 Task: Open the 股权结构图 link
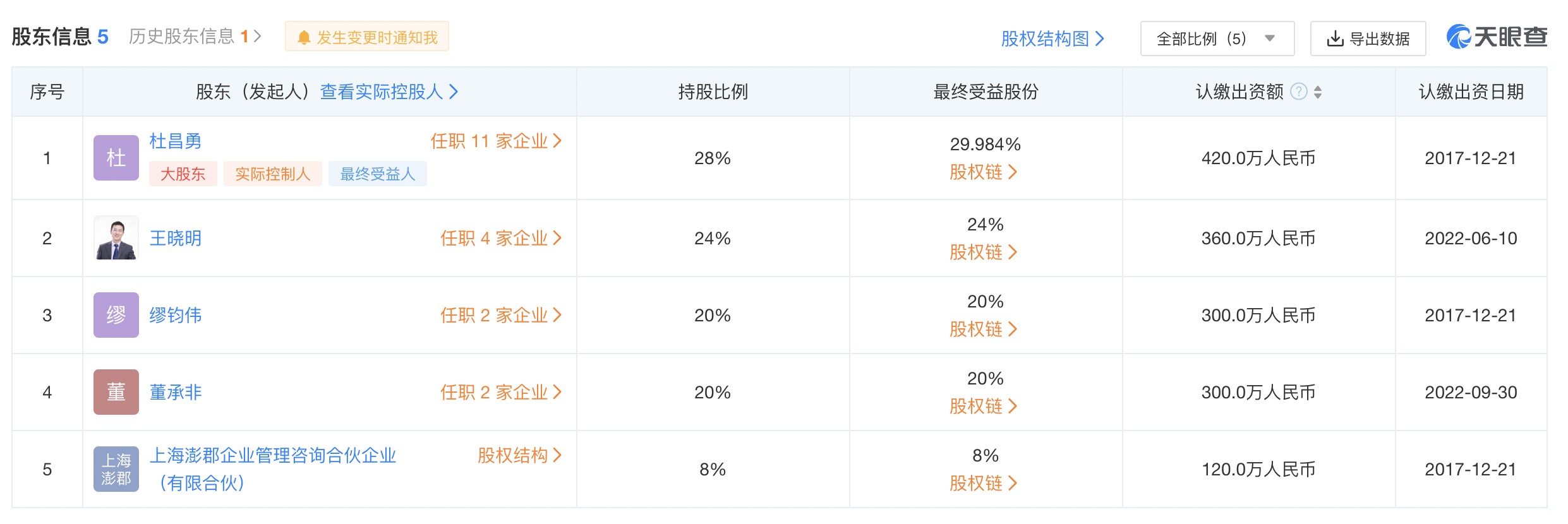[x=1052, y=39]
